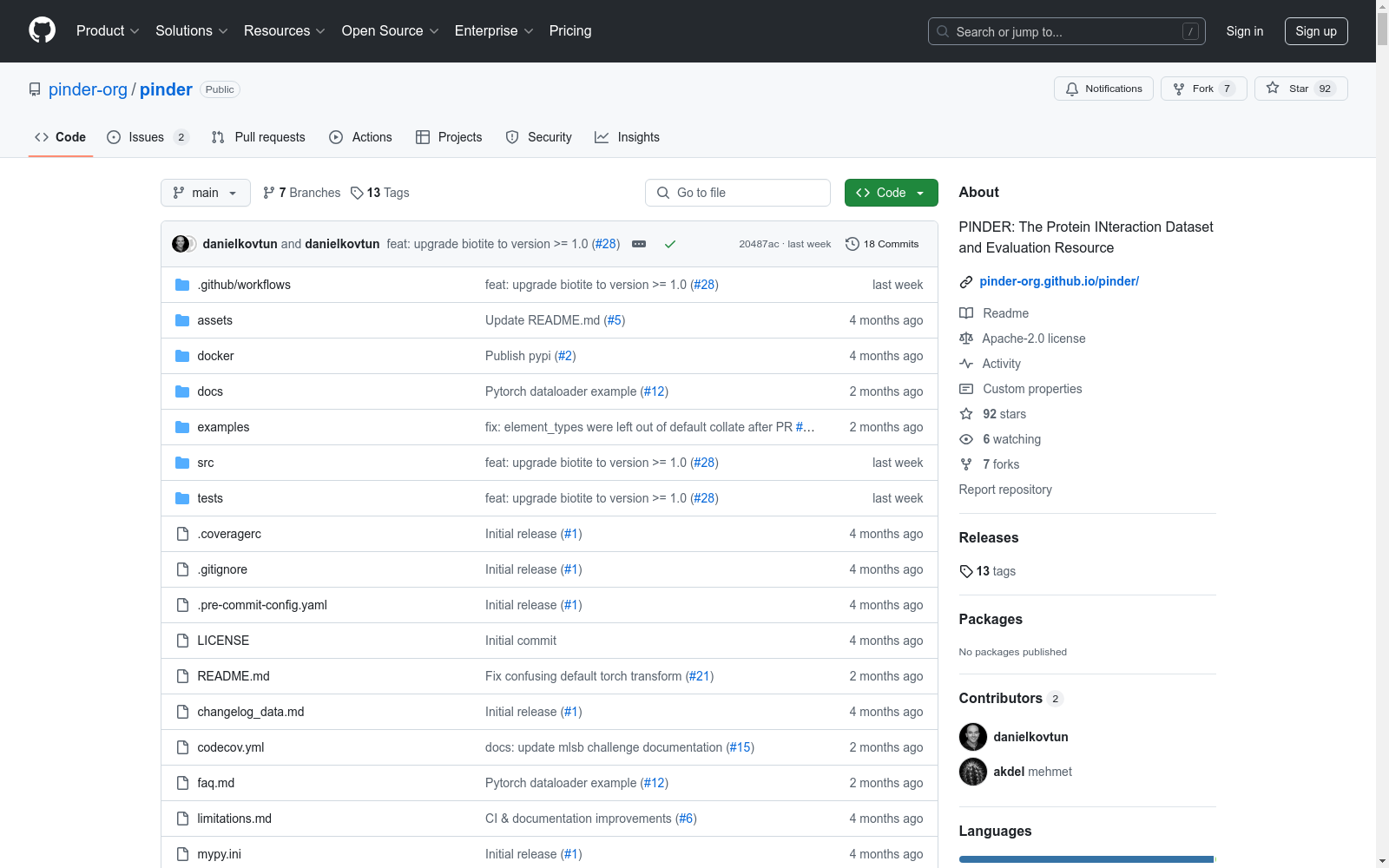Click the link icon beside website URL

(x=966, y=282)
